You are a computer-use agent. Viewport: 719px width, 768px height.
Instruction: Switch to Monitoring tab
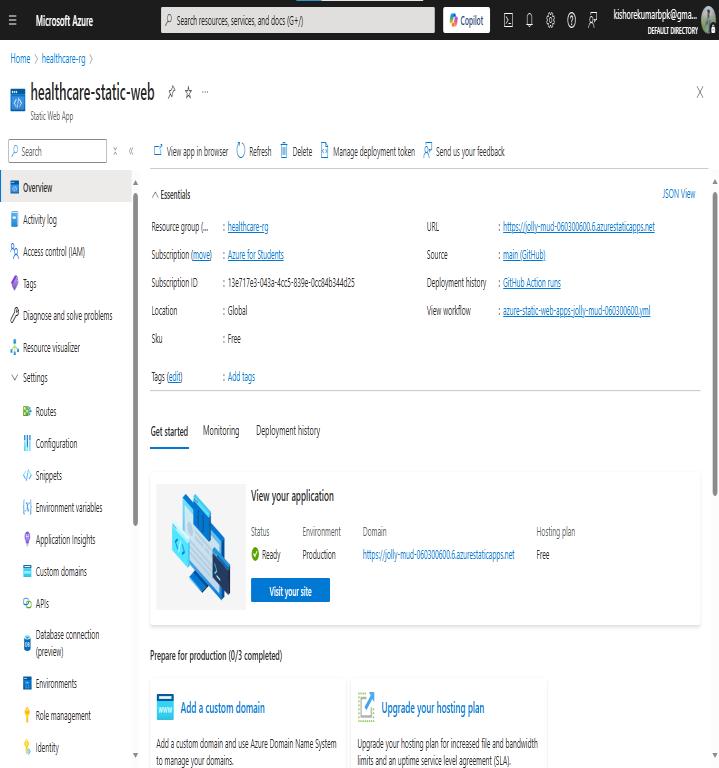221,431
